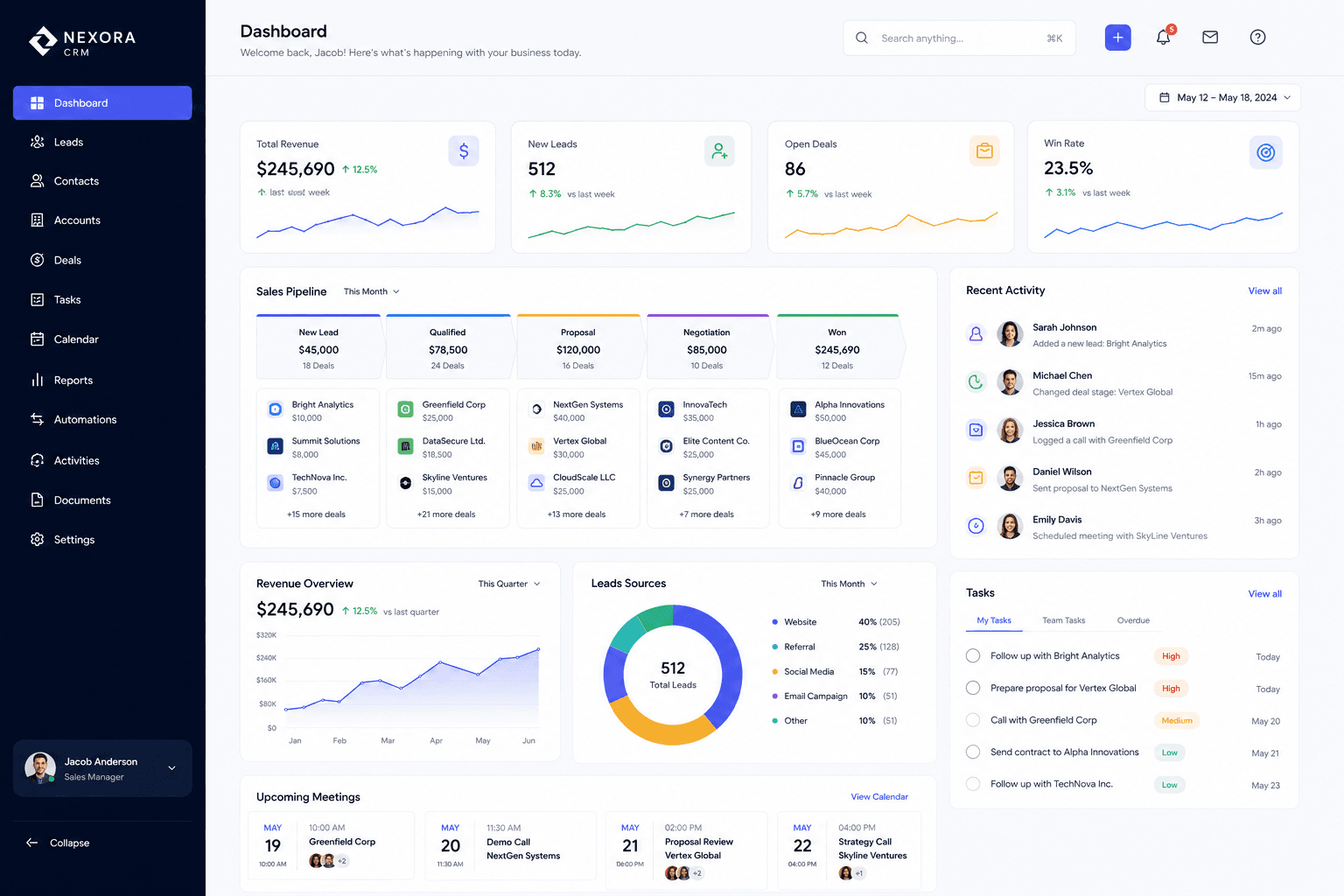Click the blue plus add button

(x=1117, y=38)
